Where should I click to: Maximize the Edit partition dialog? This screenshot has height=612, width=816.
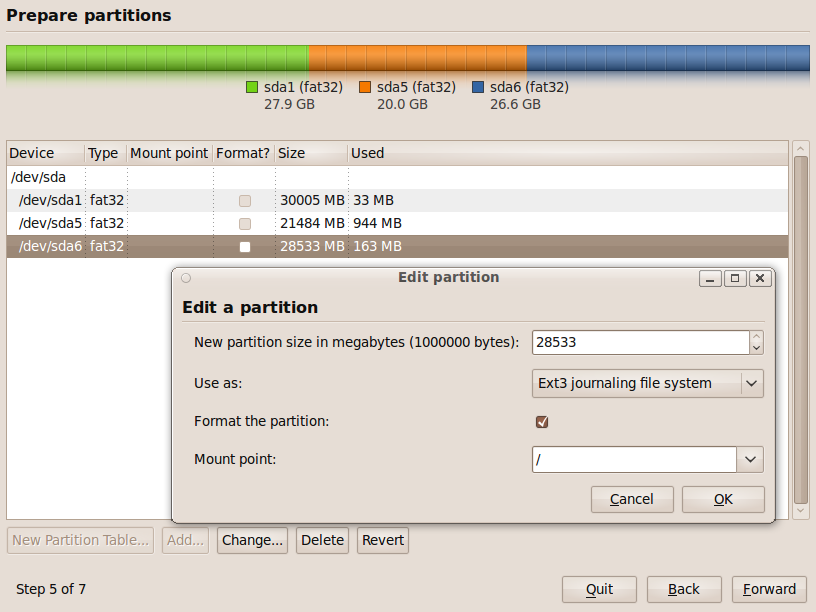(735, 278)
